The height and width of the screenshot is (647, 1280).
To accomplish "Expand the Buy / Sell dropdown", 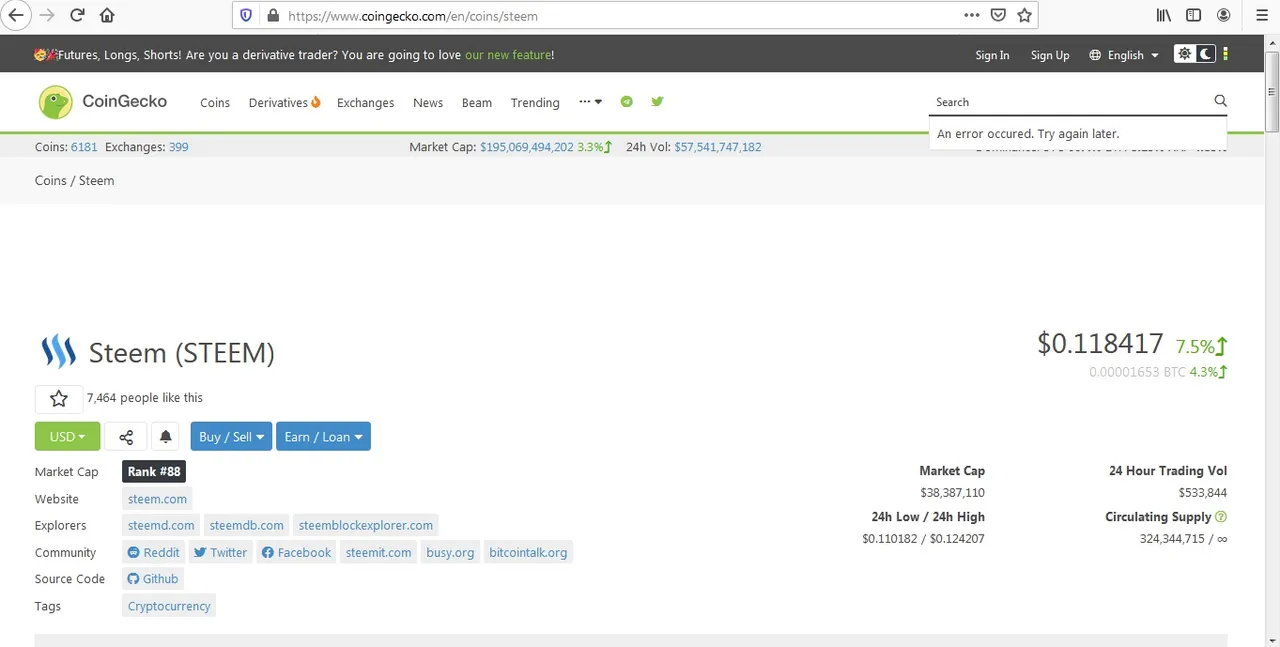I will tap(231, 437).
